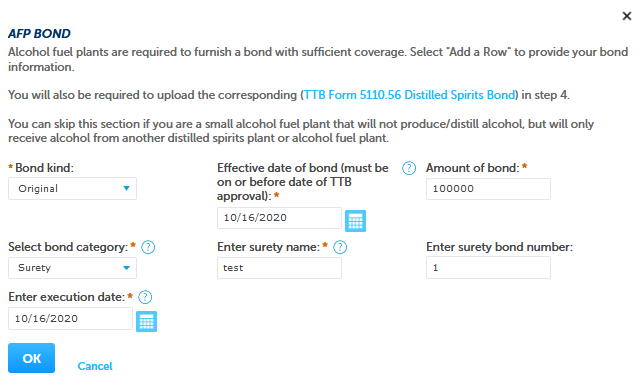This screenshot has width=642, height=385.
Task: Click the 'Bond kind:' label text
Action: (x=44, y=168)
